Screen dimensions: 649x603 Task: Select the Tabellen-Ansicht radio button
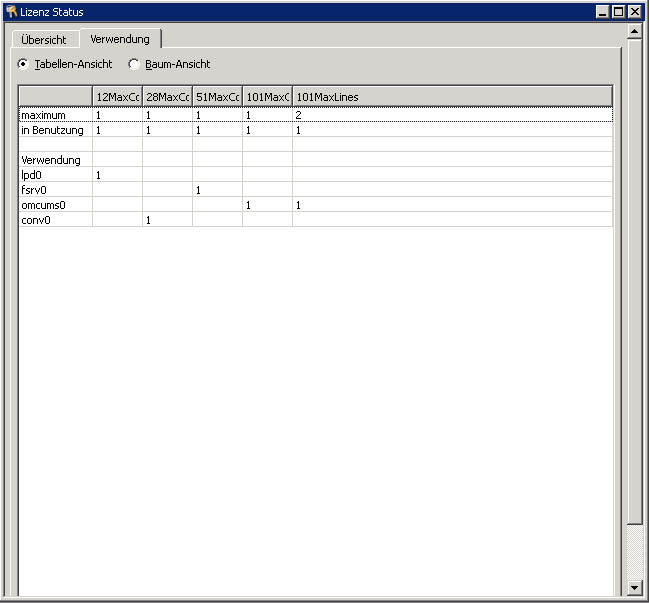click(x=24, y=64)
